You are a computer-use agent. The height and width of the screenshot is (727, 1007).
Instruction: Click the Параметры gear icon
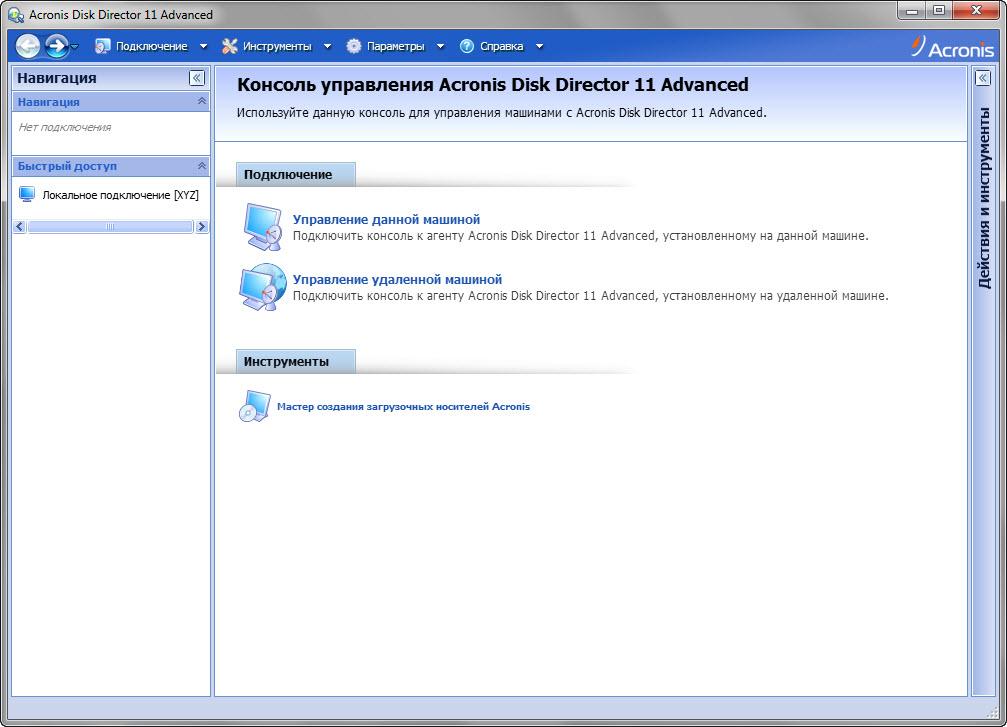click(354, 46)
